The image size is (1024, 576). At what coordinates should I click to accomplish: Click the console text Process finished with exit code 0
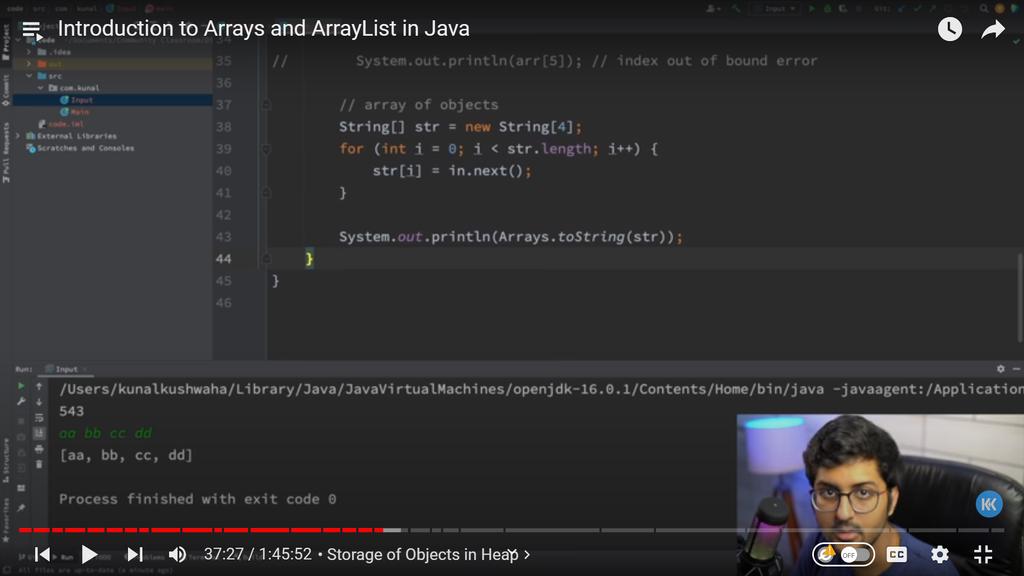point(197,499)
